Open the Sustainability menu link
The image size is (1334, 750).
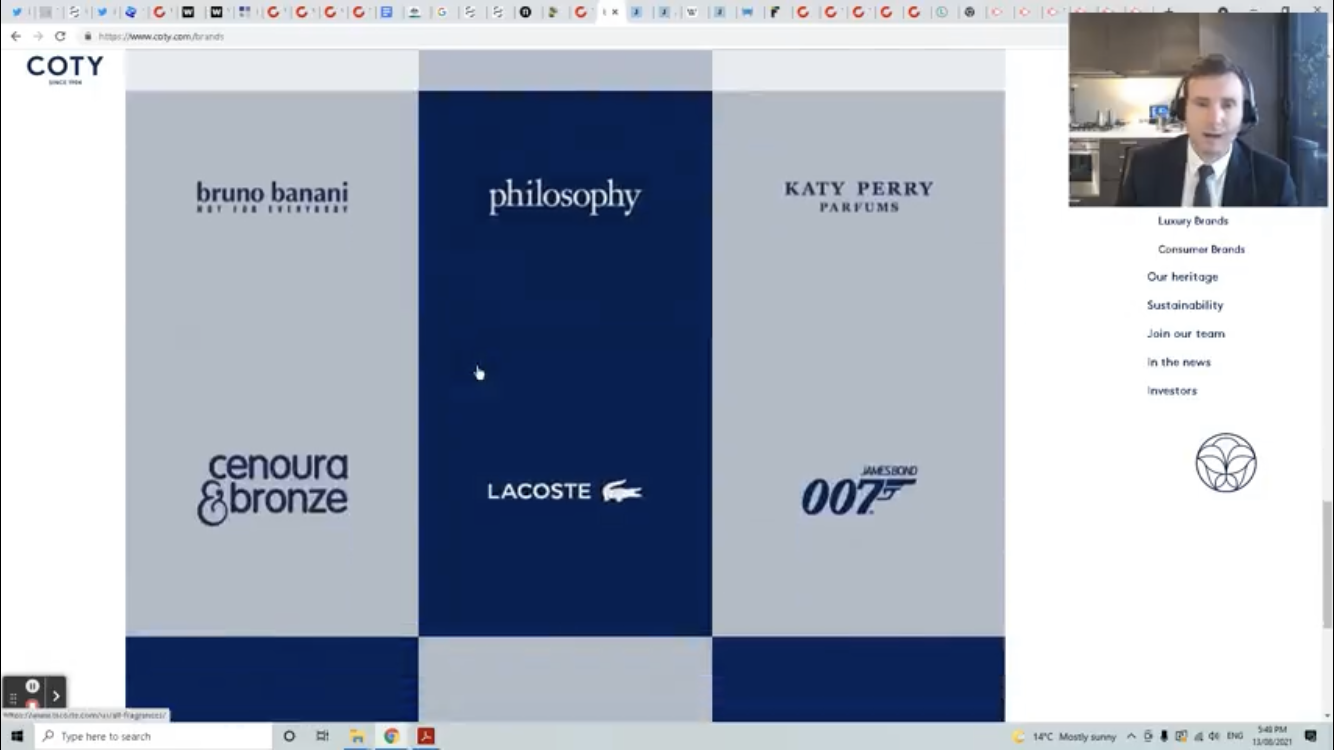click(1185, 305)
